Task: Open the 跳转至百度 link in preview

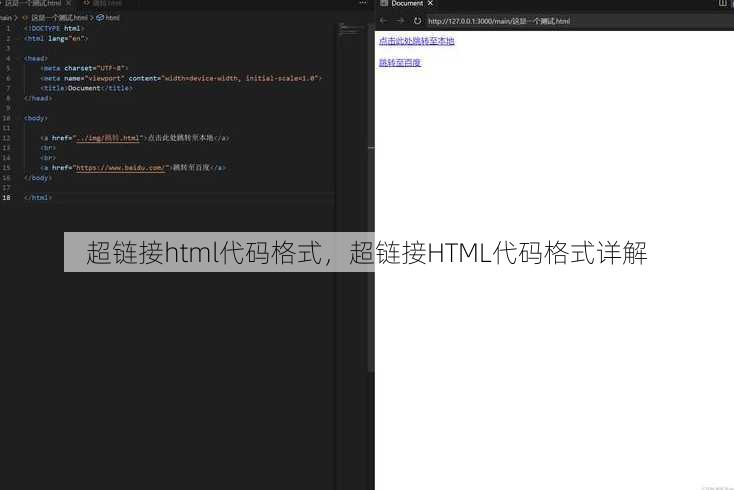Action: (x=400, y=63)
